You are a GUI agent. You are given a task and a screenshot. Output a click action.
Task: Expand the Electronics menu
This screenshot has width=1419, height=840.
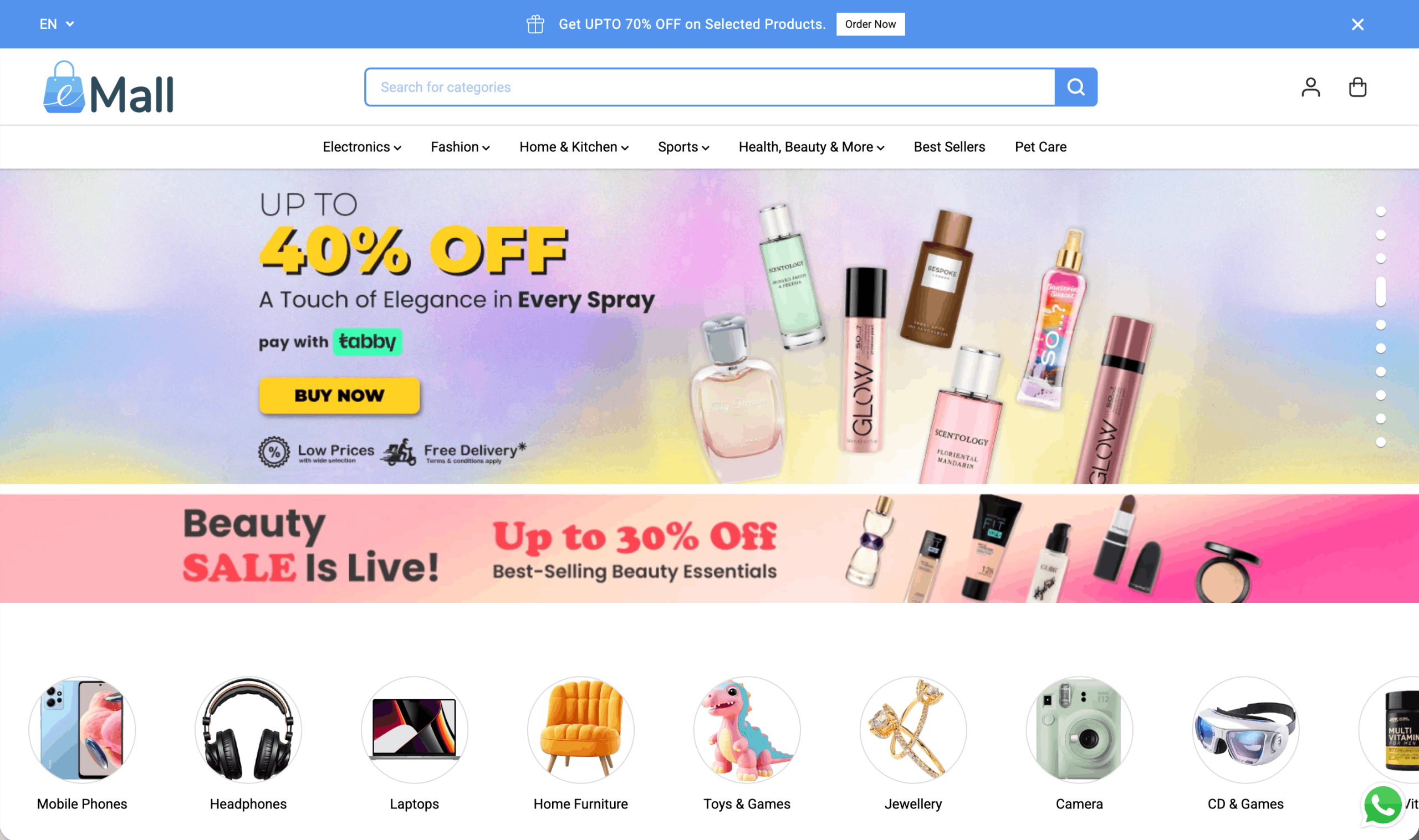(362, 147)
